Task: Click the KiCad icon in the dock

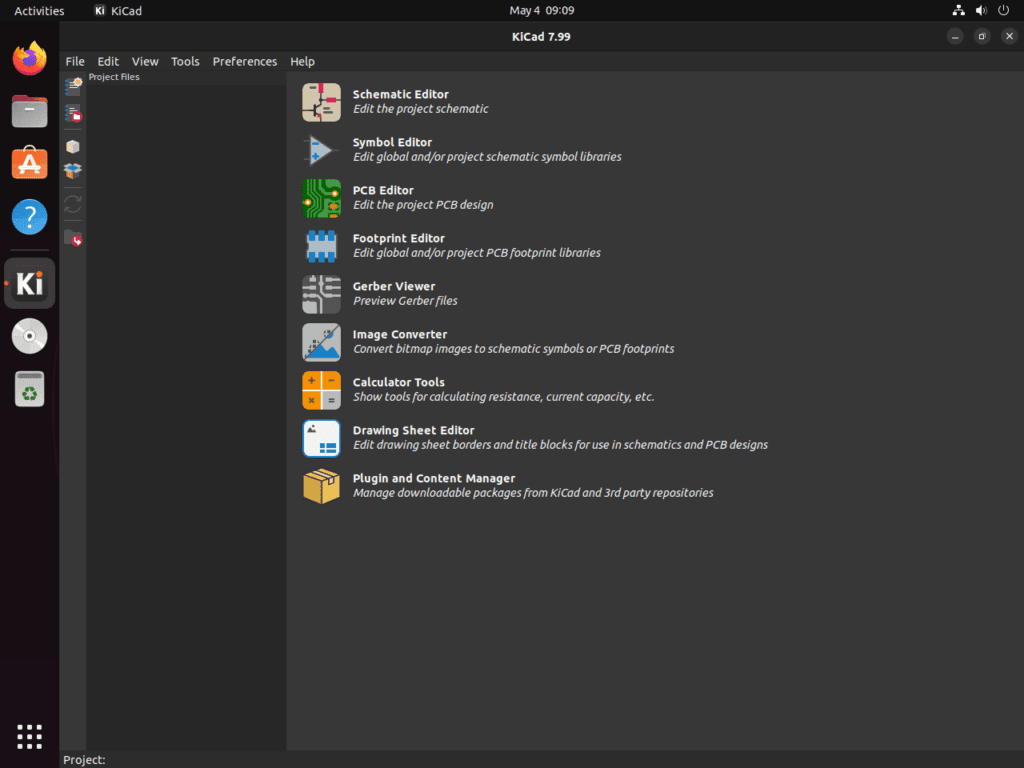Action: click(29, 283)
